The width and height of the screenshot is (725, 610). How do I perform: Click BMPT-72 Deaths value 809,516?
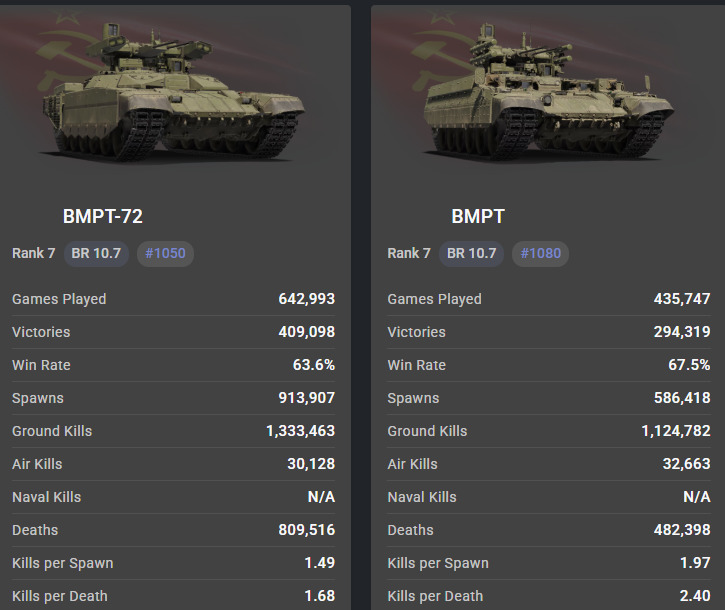coord(306,530)
